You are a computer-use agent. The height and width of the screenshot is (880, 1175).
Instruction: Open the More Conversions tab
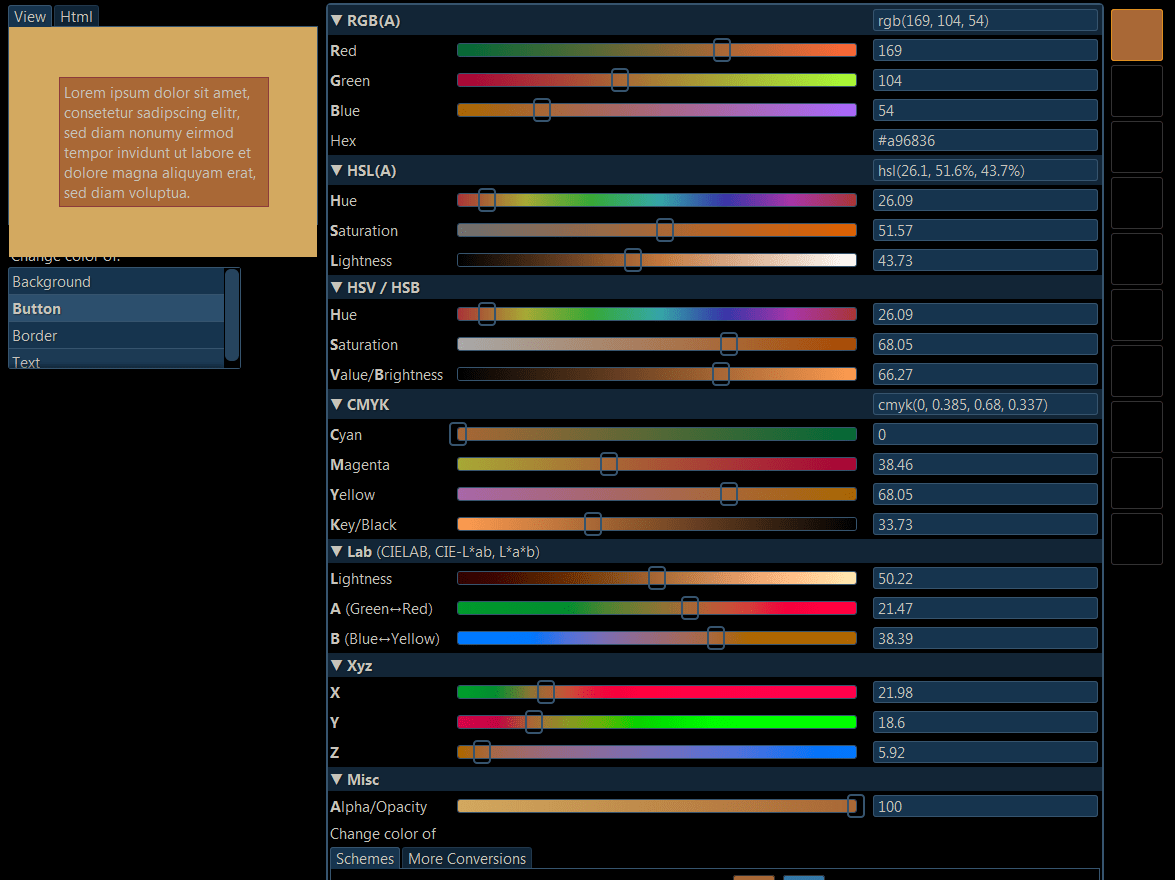(x=467, y=859)
